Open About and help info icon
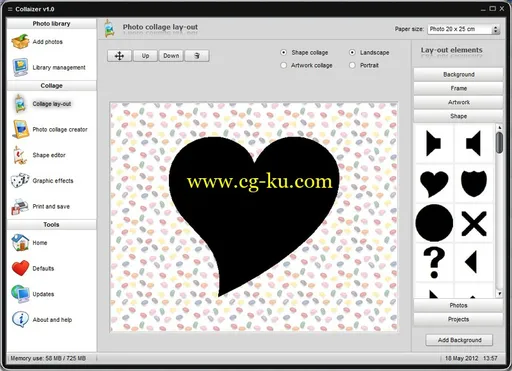 tap(20, 319)
